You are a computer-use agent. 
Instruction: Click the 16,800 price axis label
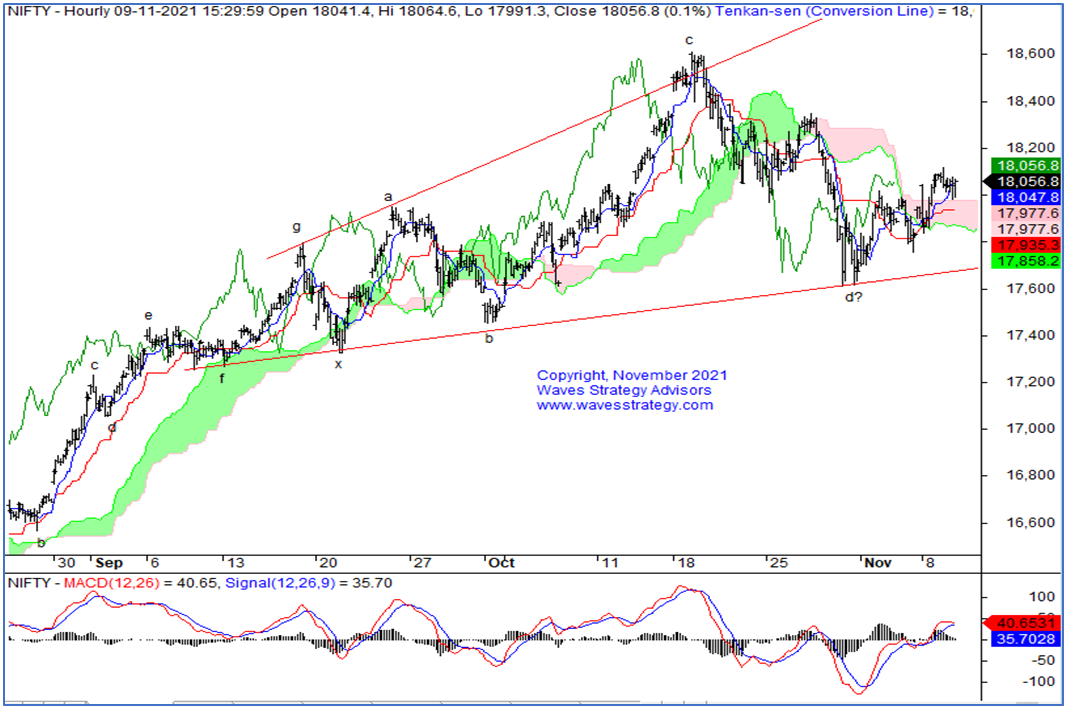pos(1030,475)
